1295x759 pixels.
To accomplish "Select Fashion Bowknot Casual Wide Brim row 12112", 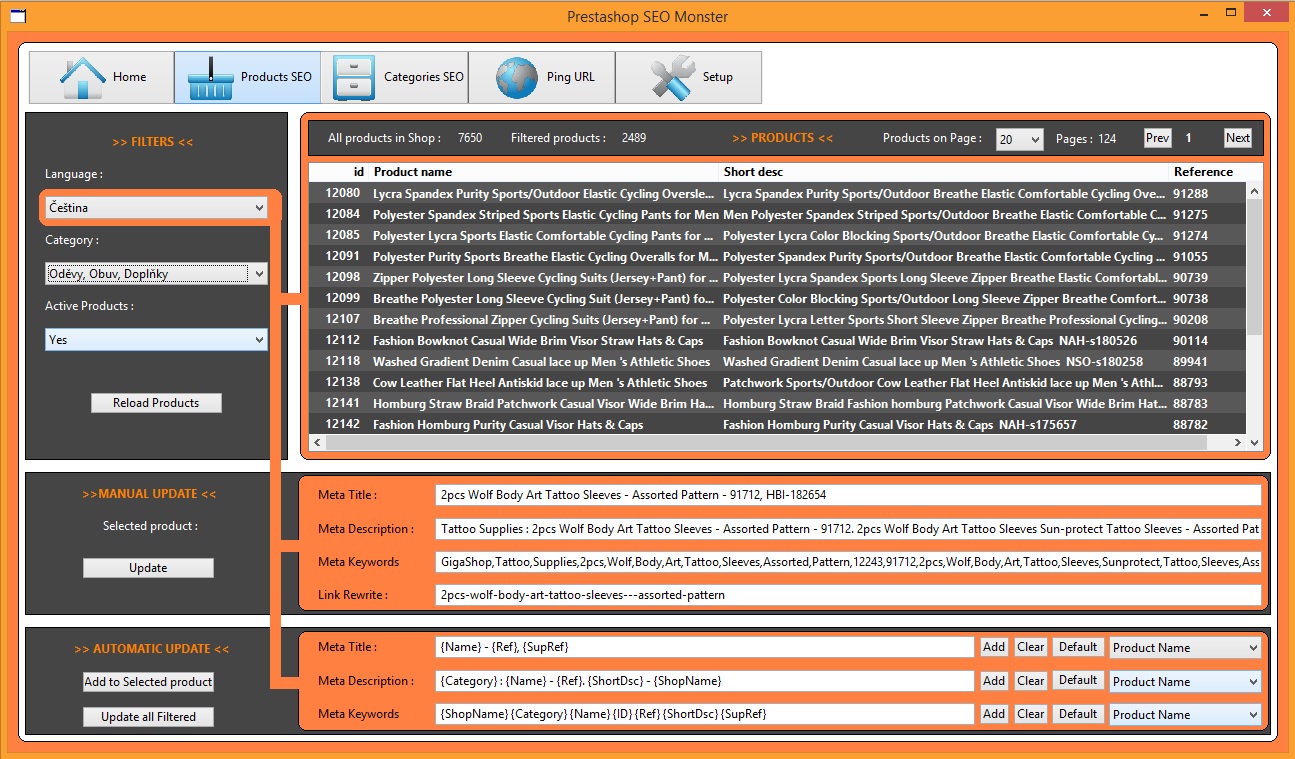I will coord(778,341).
